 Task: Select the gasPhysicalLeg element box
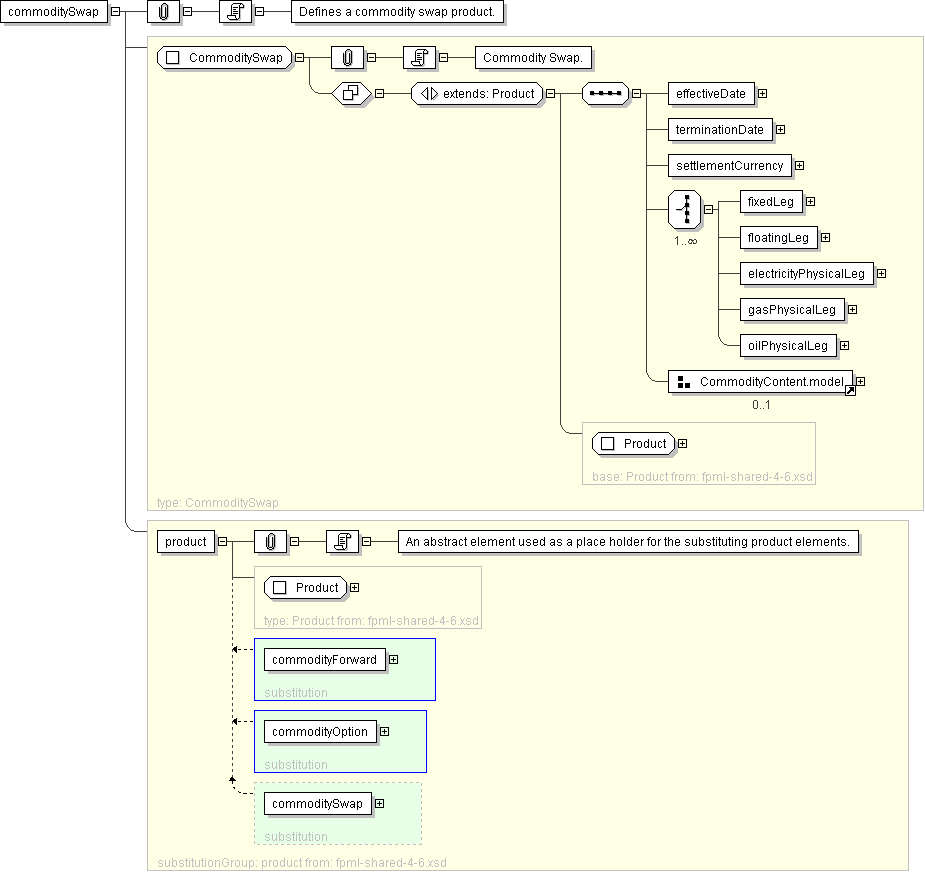tap(792, 310)
